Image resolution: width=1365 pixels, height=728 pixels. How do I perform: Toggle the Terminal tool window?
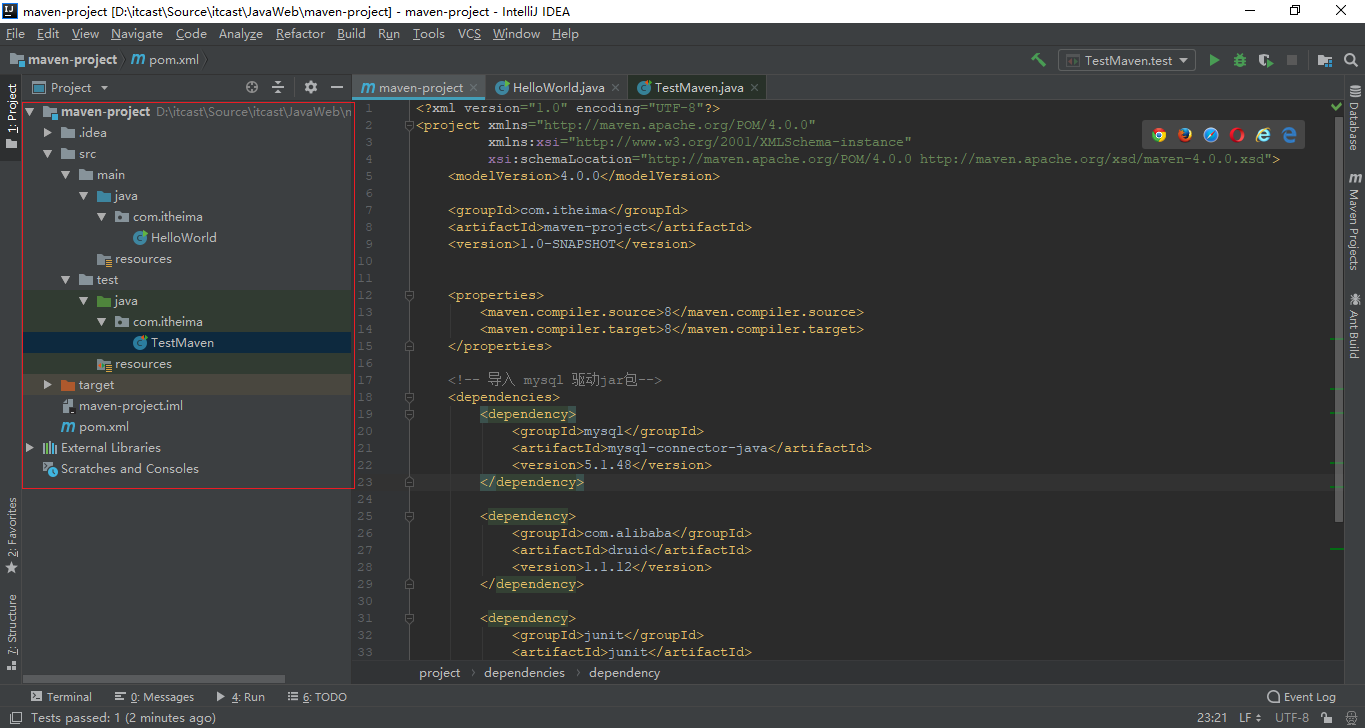pyautogui.click(x=61, y=697)
